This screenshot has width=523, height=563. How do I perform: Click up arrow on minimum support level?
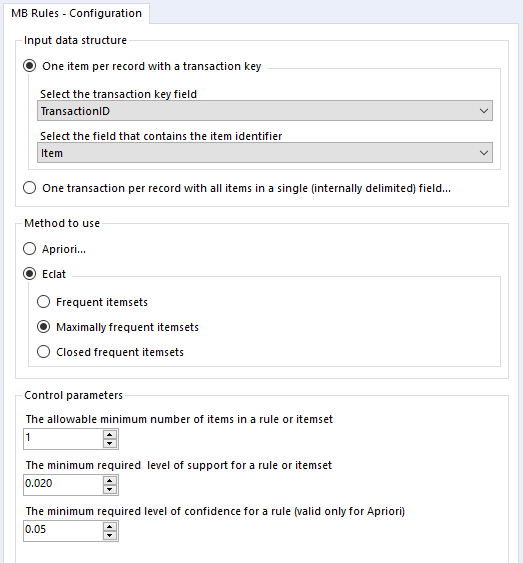(109, 480)
